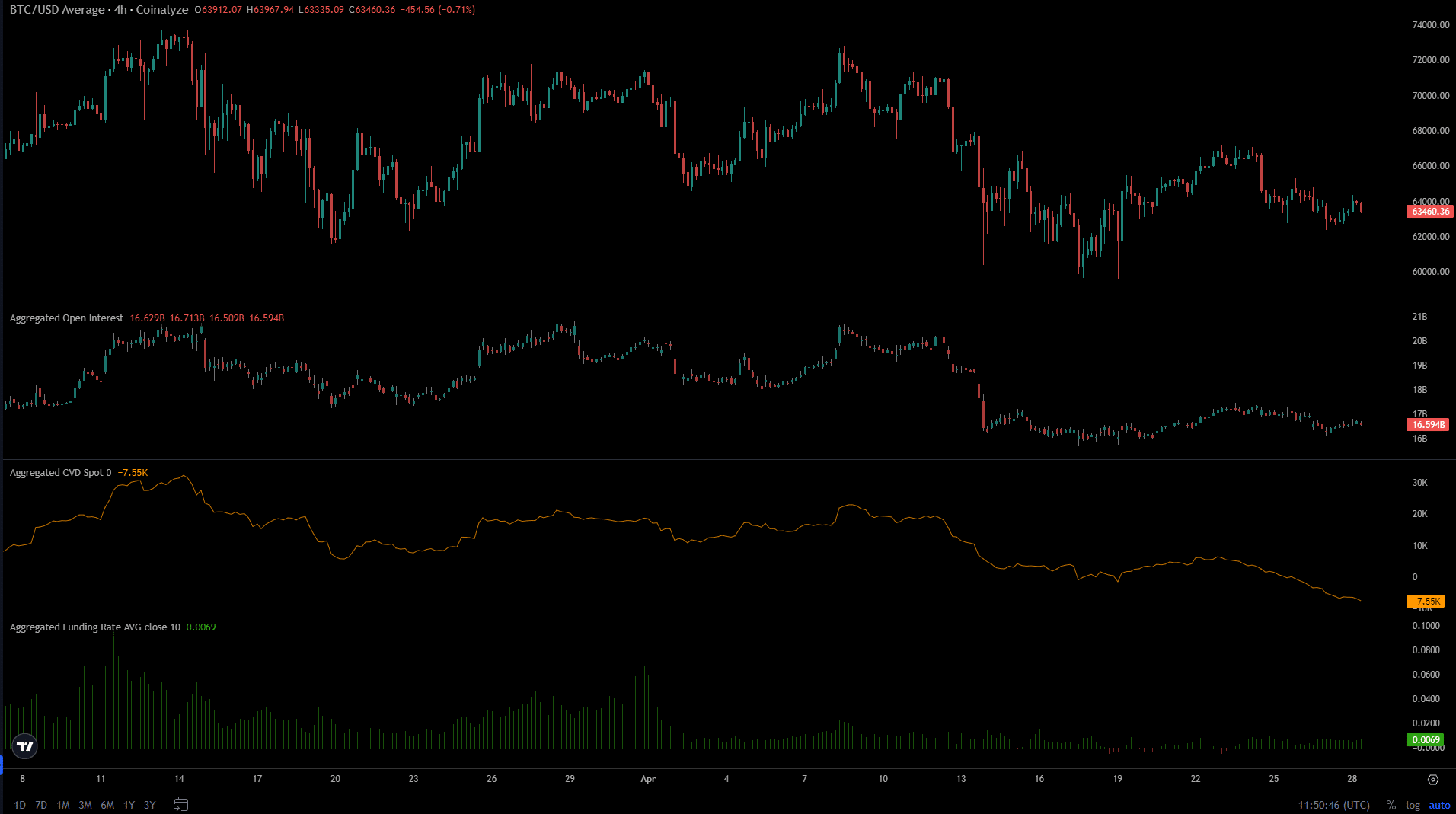The height and width of the screenshot is (814, 1456).
Task: Select the 1D time range
Action: (x=20, y=805)
